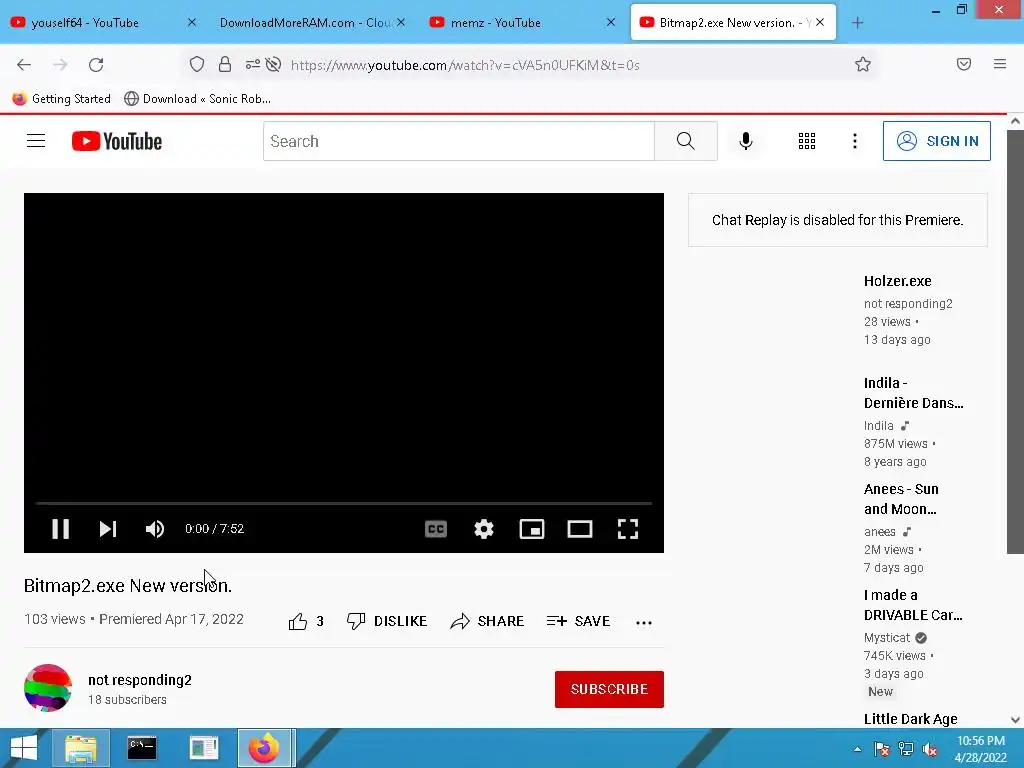
Task: Open Anees - Sun and Moon suggestion
Action: [x=901, y=499]
